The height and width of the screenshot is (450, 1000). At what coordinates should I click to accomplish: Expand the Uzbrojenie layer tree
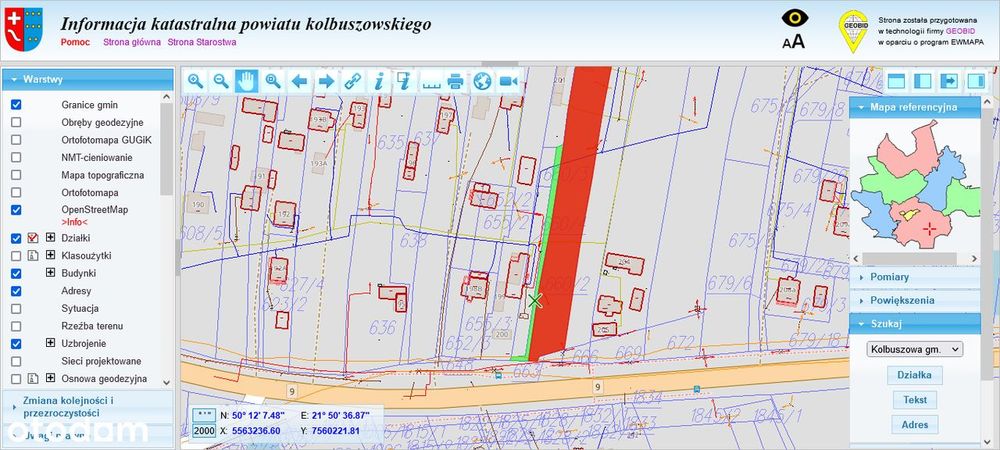point(50,343)
